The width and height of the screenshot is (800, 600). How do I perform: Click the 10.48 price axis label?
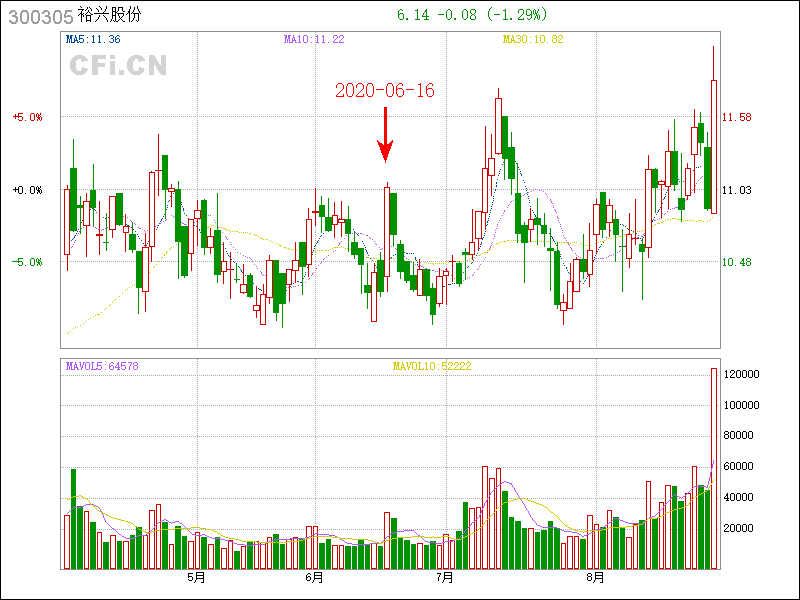coord(737,262)
